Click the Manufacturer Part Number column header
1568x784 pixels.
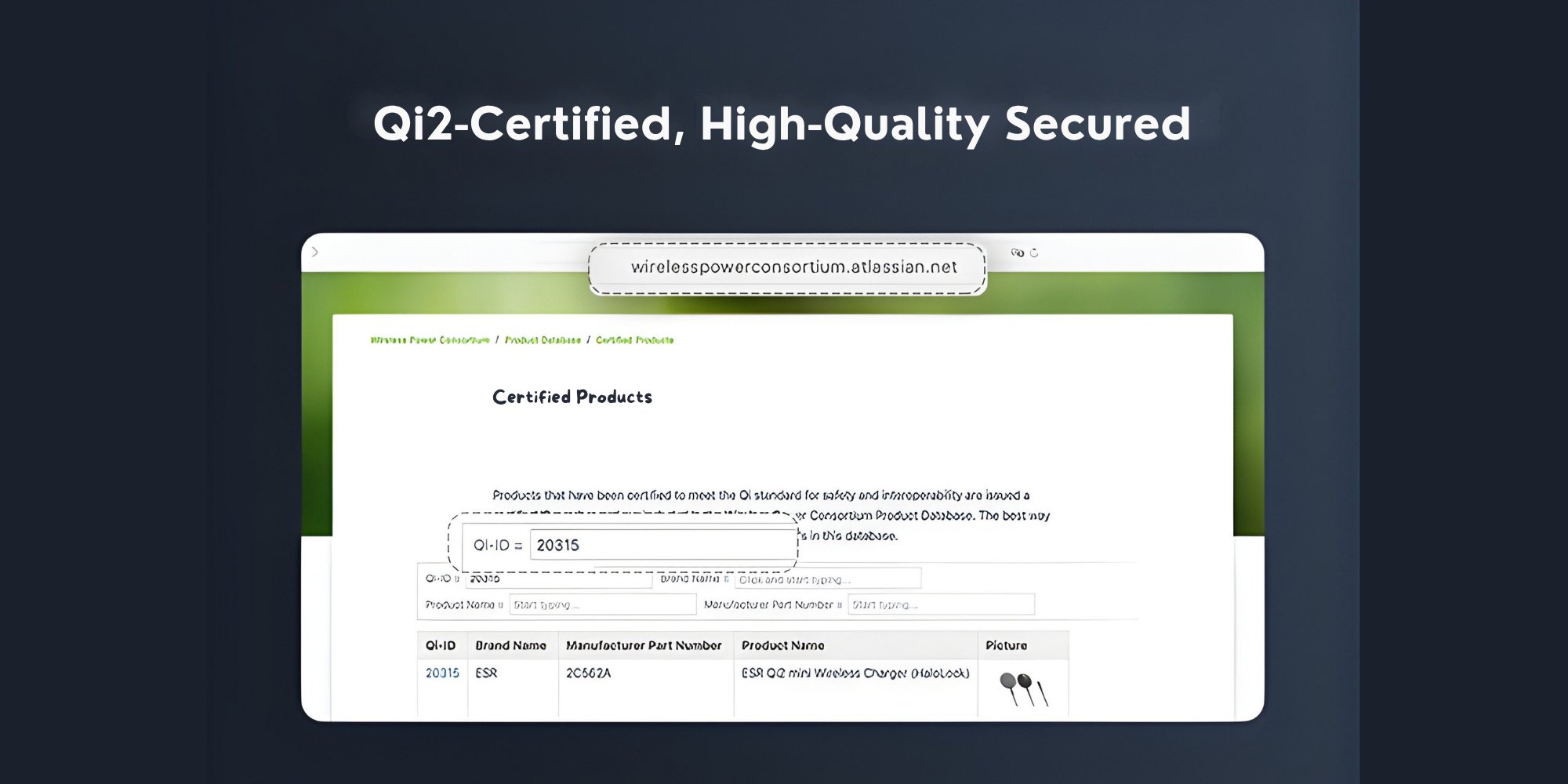click(x=644, y=645)
